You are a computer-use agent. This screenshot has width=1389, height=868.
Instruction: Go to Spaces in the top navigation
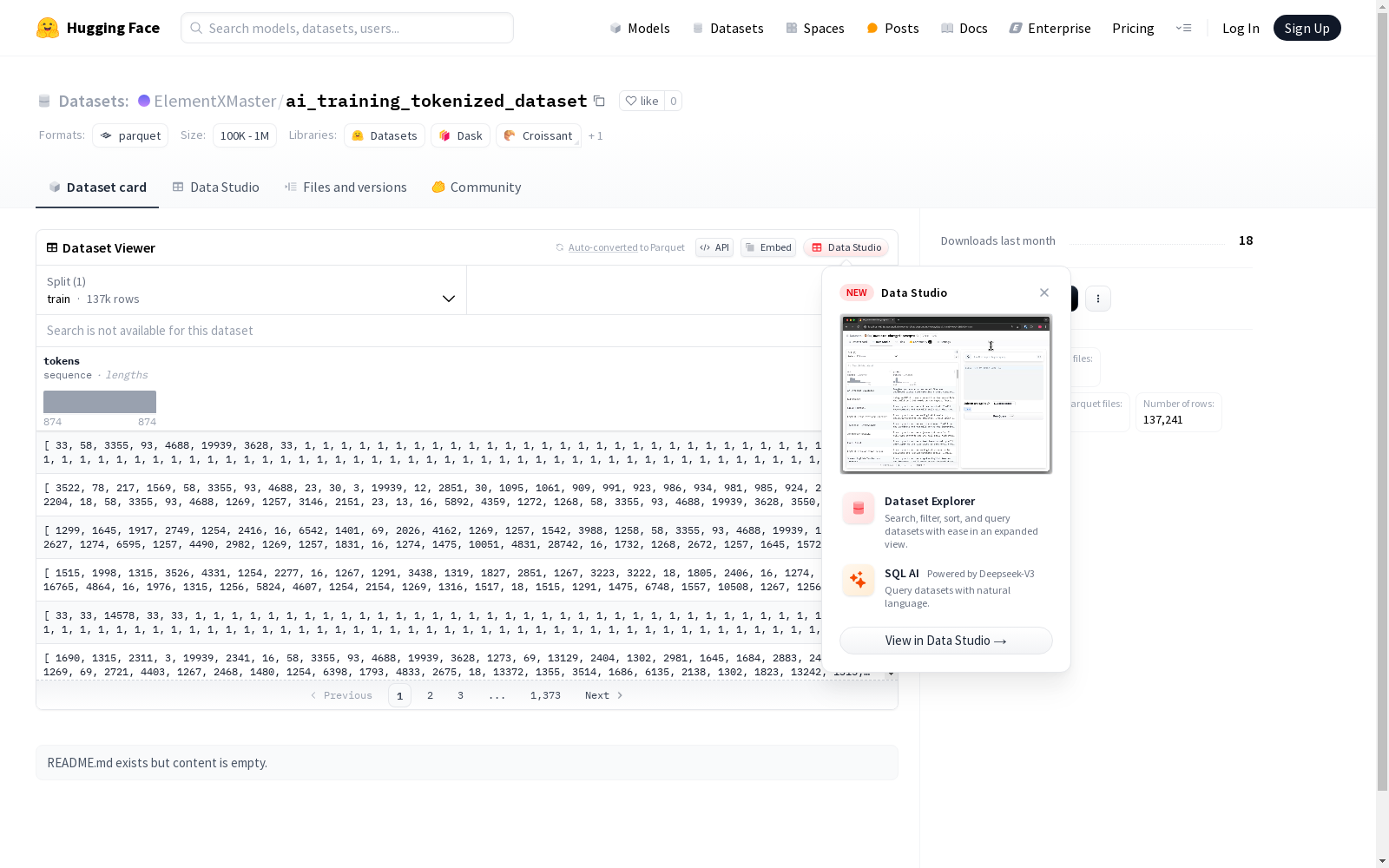(814, 28)
